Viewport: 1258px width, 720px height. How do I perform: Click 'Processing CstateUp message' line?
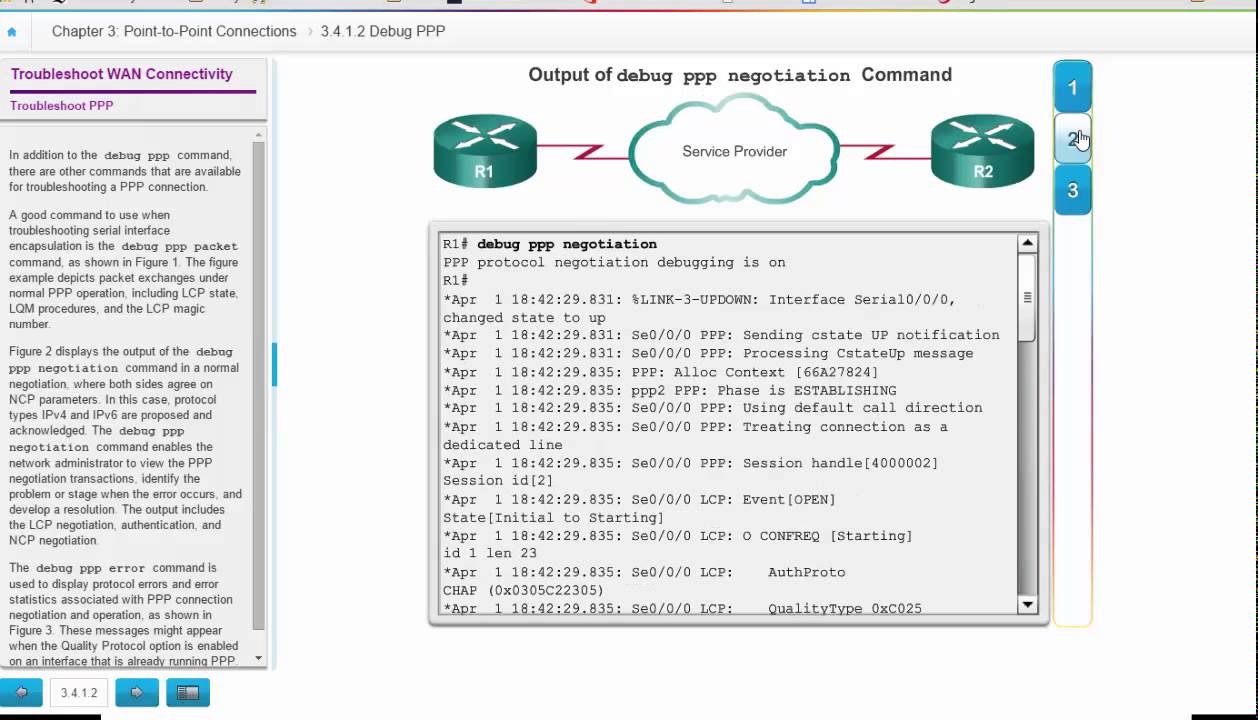tap(708, 353)
